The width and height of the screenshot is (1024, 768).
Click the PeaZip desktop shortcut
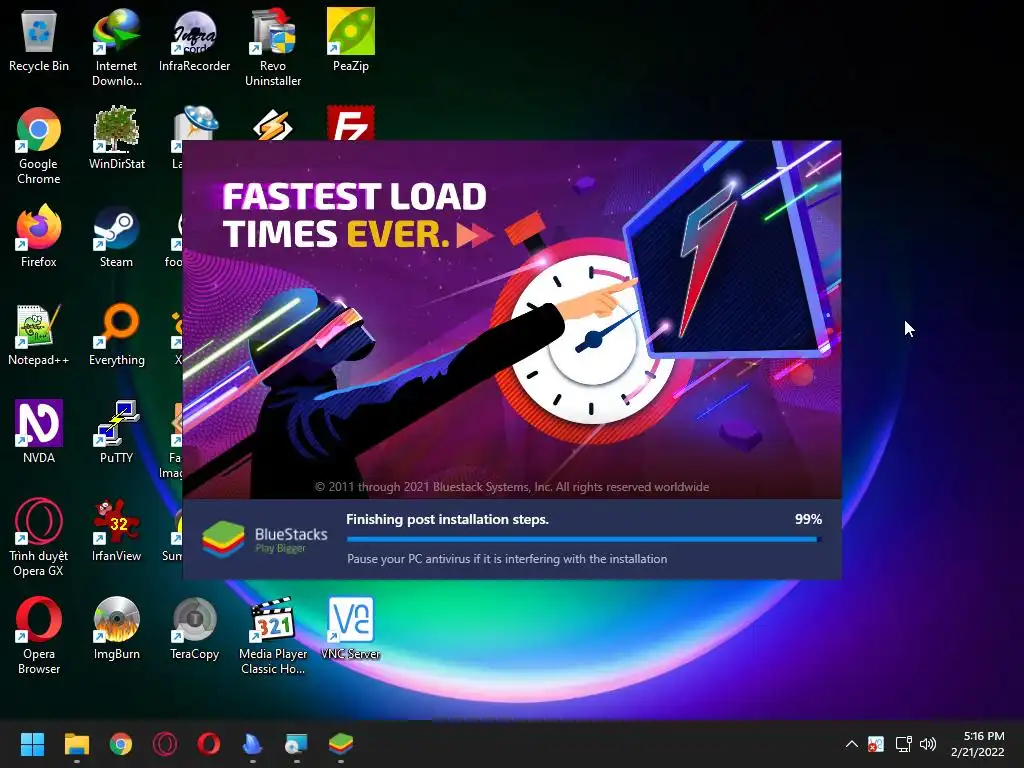(x=351, y=40)
